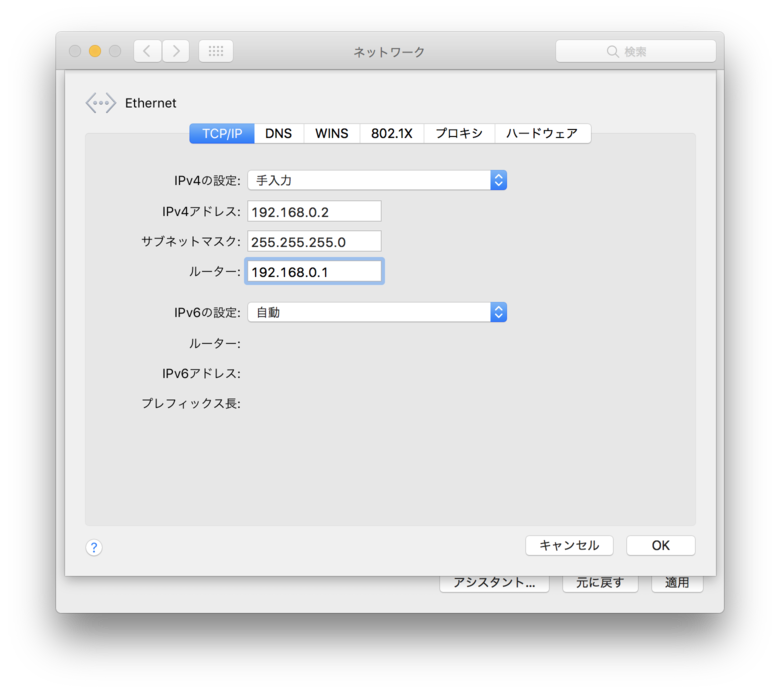
Task: Click the 適用 button behind the sheet
Action: coord(677,584)
